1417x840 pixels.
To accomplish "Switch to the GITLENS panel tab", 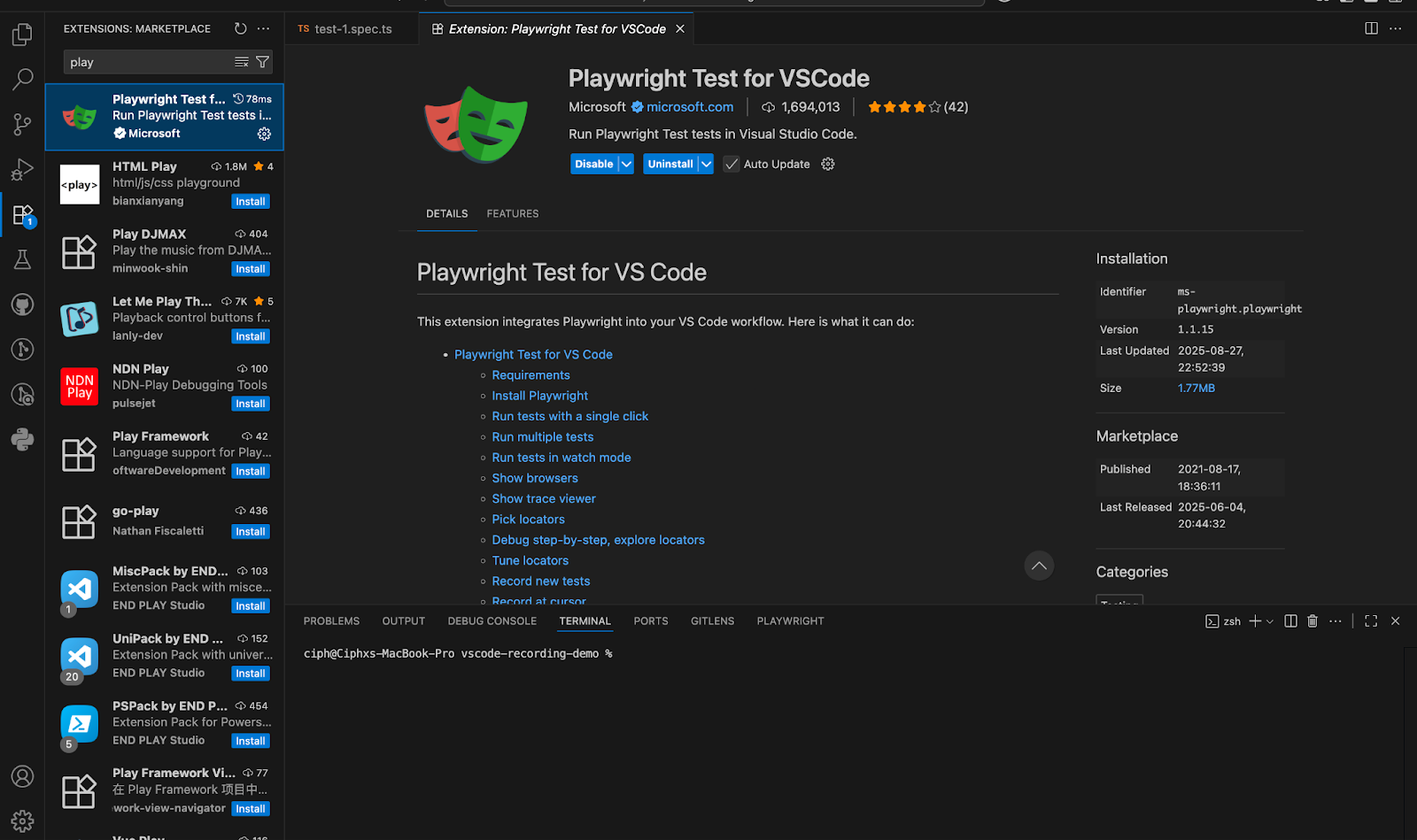I will tap(712, 621).
